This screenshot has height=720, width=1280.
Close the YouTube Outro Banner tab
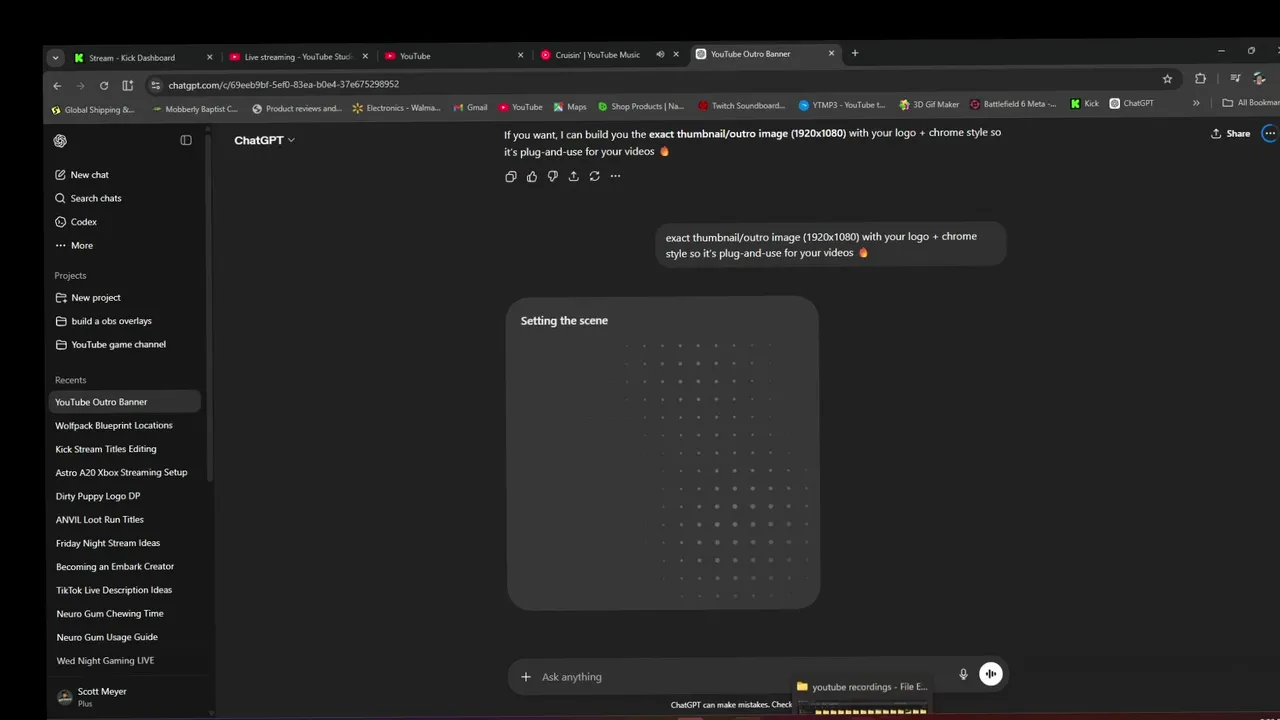pyautogui.click(x=831, y=53)
